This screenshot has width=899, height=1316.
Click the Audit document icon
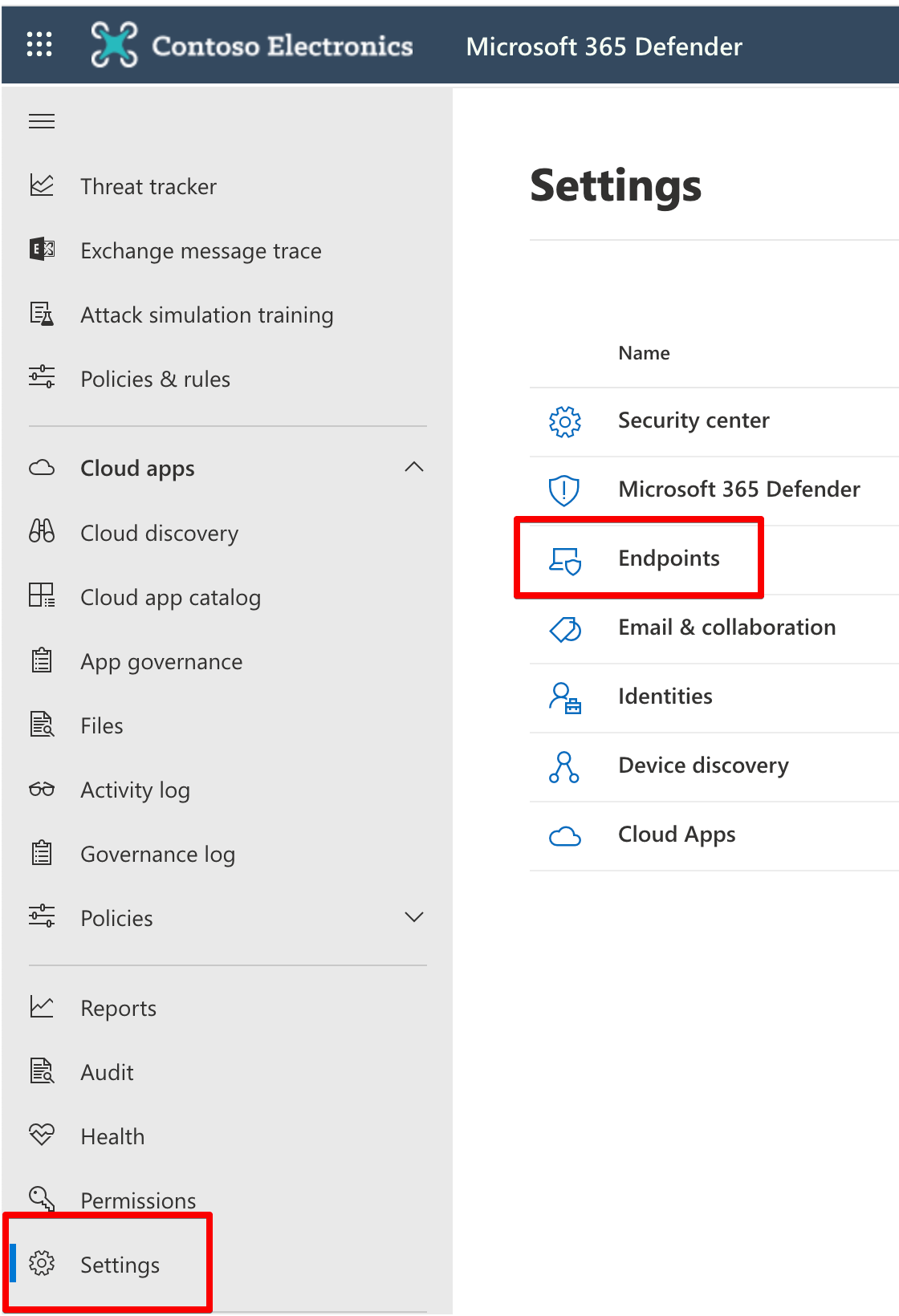click(42, 1070)
